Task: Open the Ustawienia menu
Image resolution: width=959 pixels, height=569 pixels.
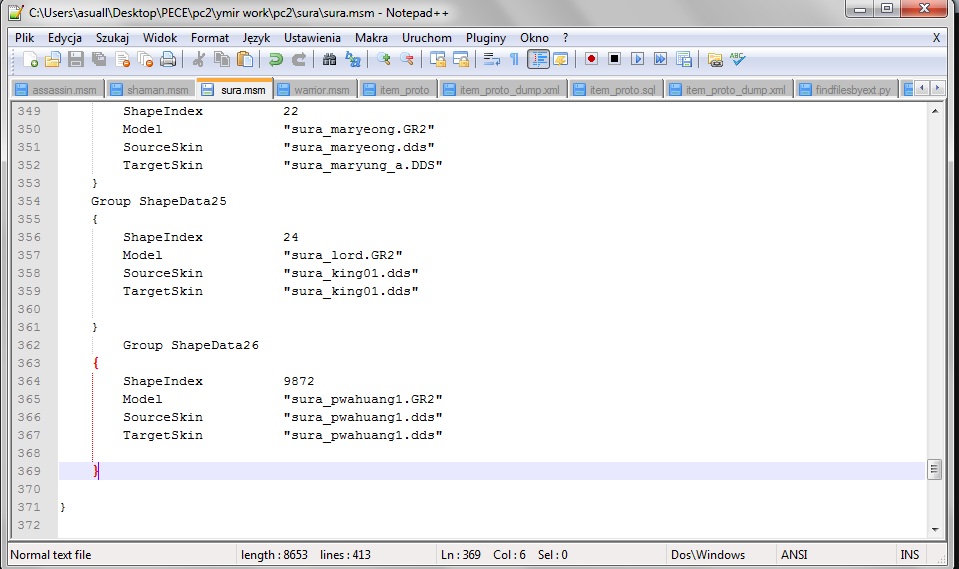Action: (312, 38)
